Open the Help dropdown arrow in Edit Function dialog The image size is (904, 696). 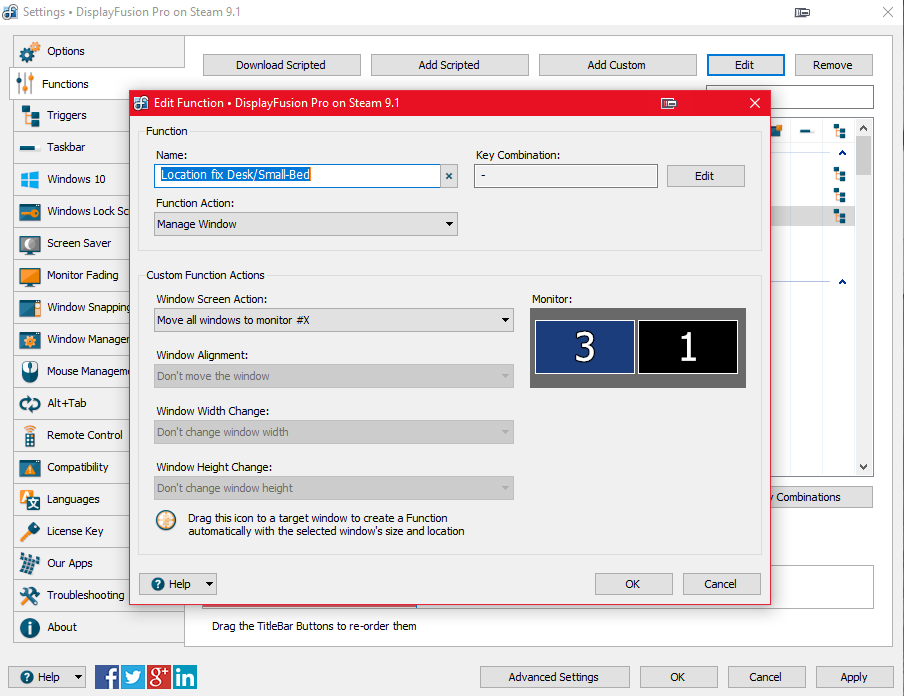pyautogui.click(x=208, y=584)
